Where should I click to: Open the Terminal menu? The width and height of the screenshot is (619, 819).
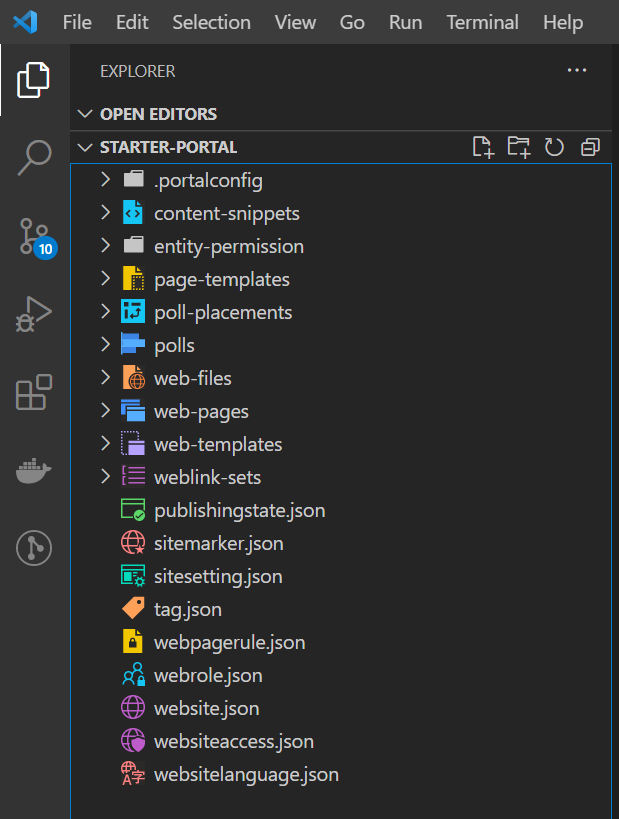(x=482, y=22)
